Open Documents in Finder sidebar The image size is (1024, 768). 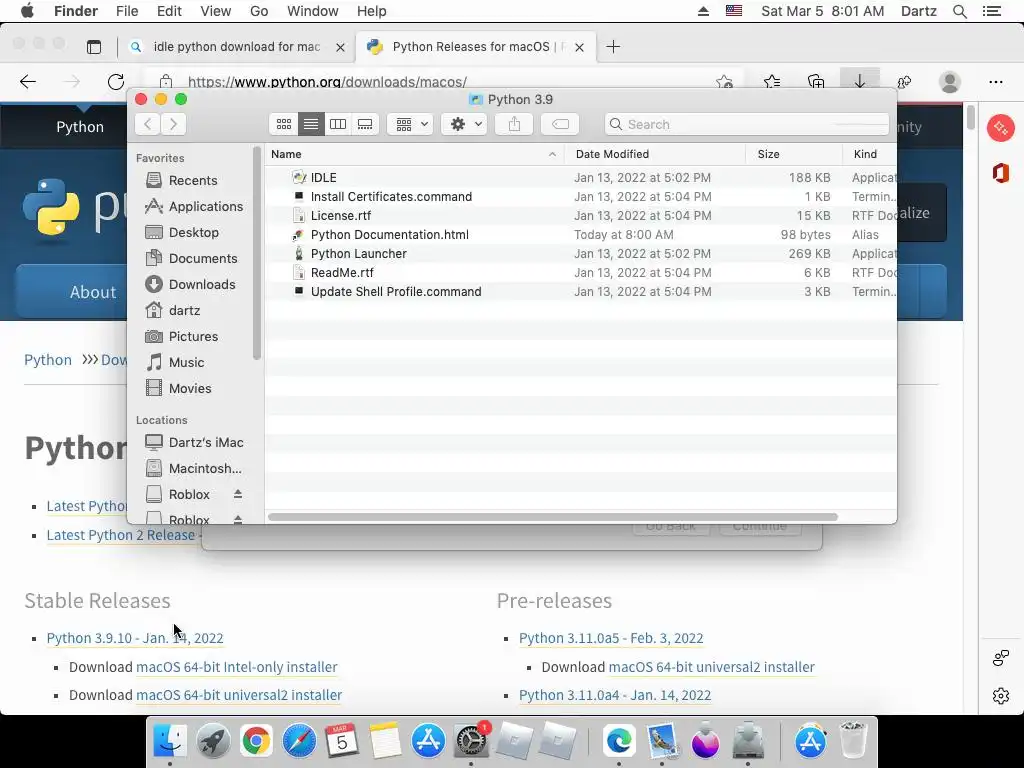click(x=195, y=259)
